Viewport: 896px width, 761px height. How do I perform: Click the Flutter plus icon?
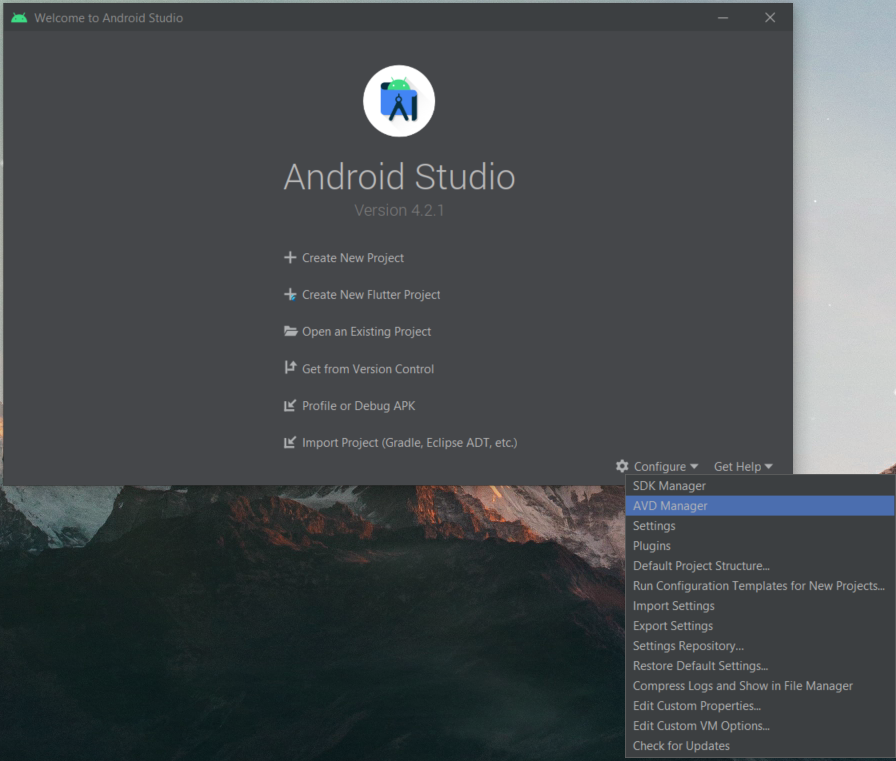(290, 295)
